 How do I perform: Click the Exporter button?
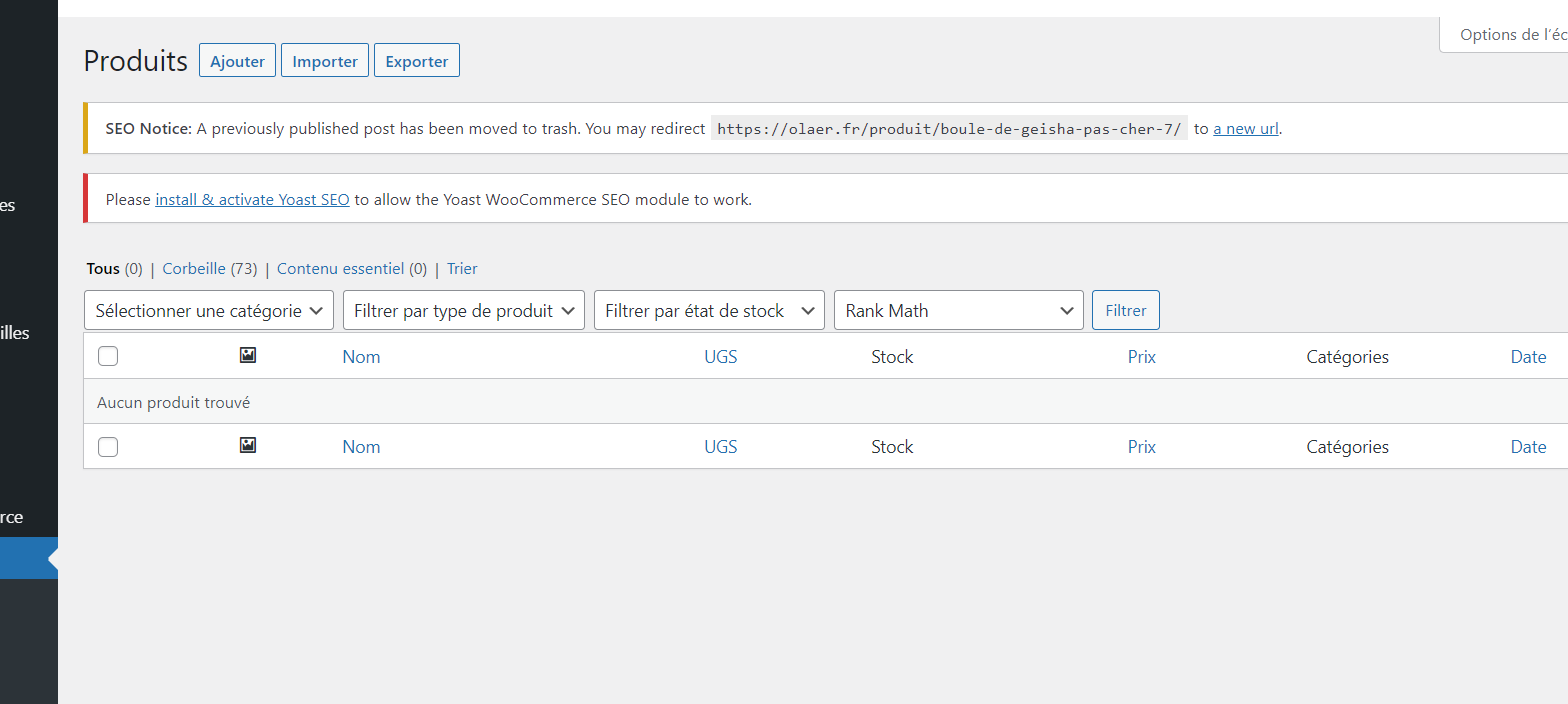coord(416,61)
